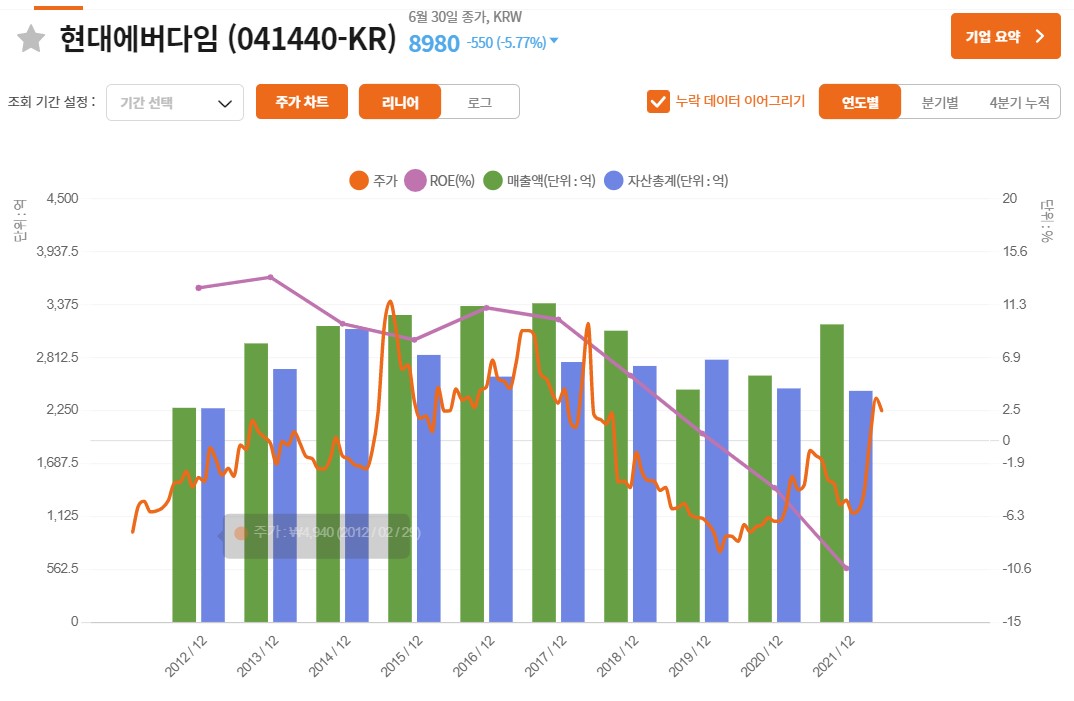Click the price change dropdown arrow
The height and width of the screenshot is (701, 1074).
(x=553, y=41)
